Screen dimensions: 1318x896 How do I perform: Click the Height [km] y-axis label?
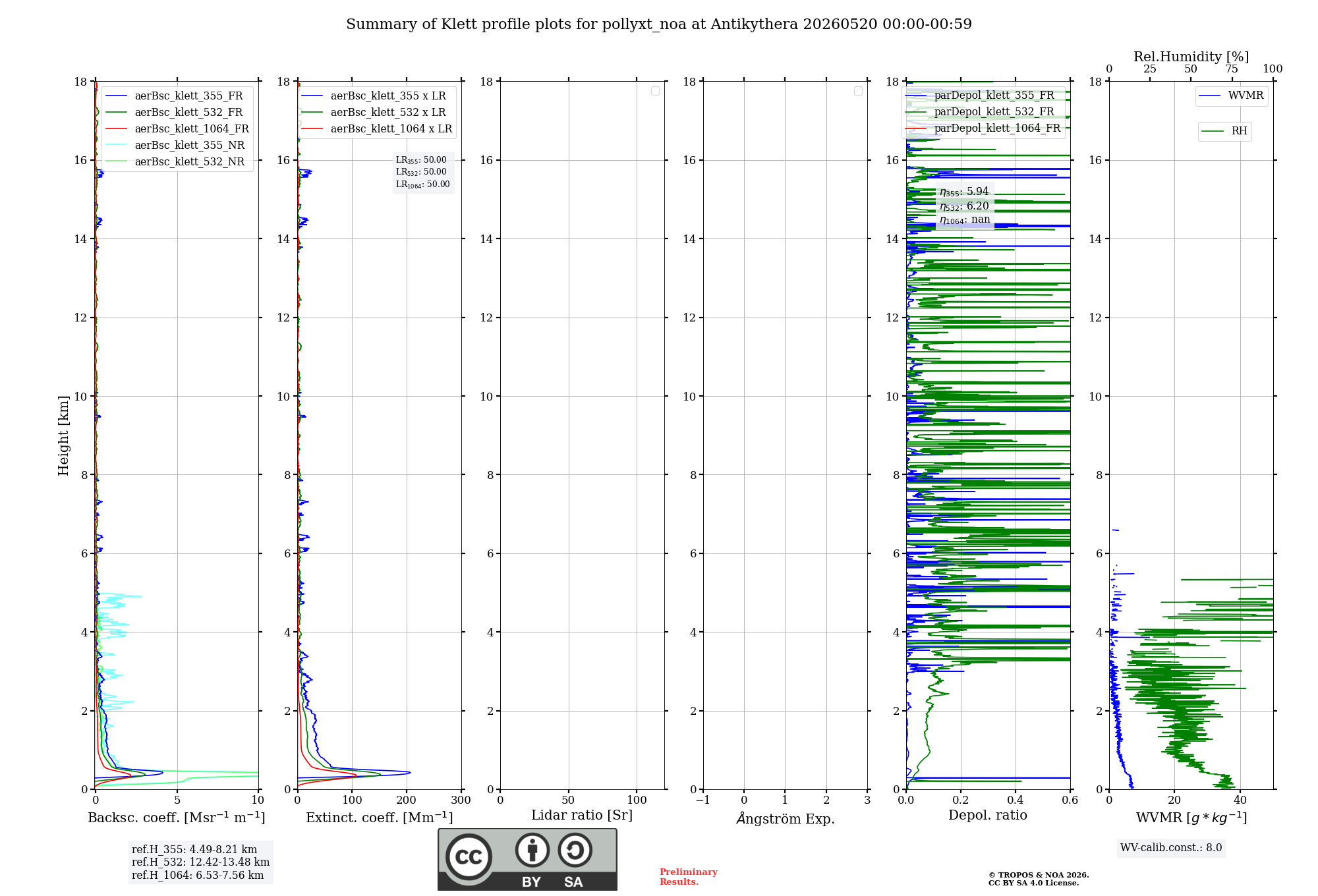click(63, 435)
